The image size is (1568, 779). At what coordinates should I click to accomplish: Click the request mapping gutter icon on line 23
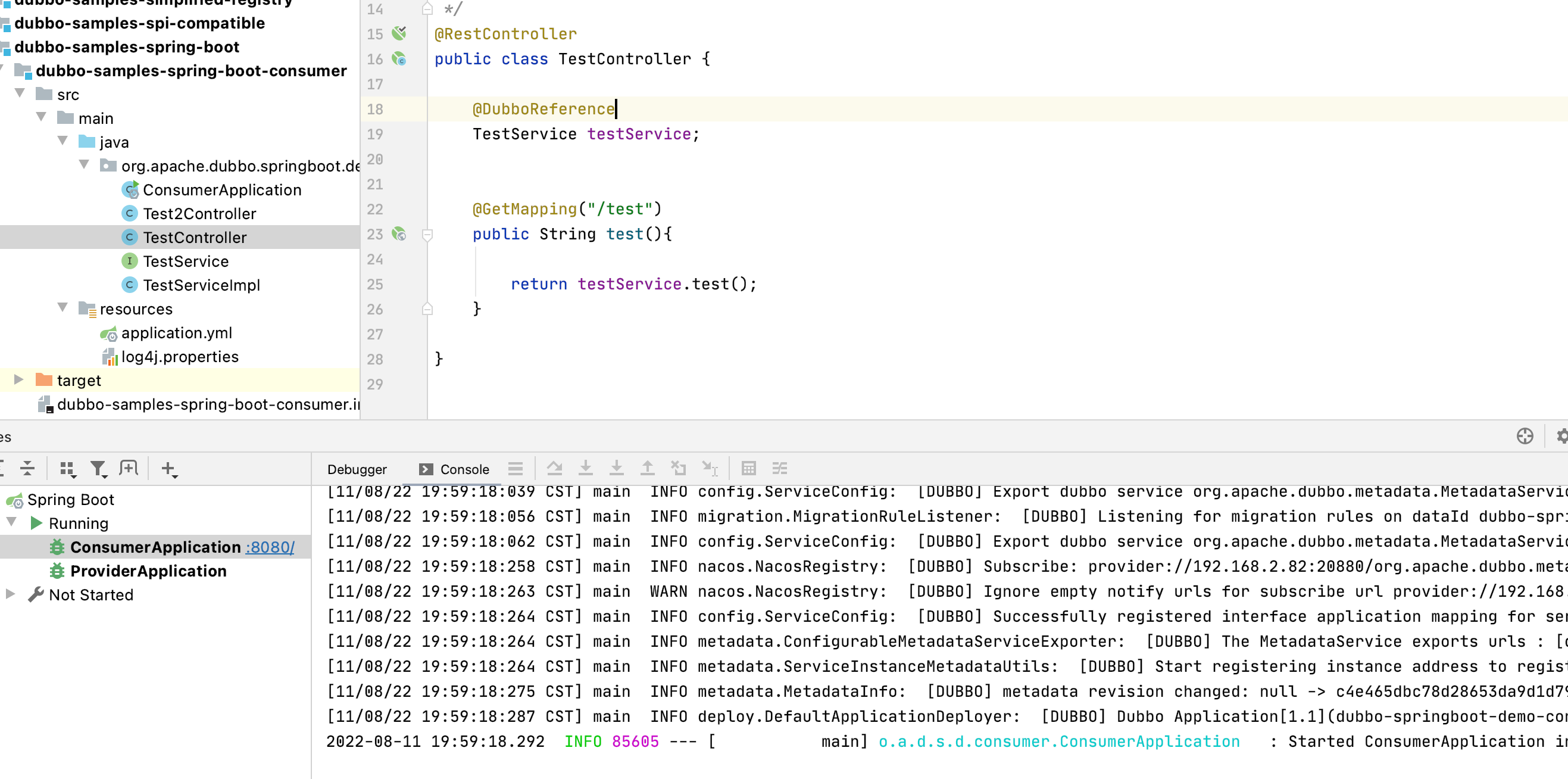coord(399,234)
